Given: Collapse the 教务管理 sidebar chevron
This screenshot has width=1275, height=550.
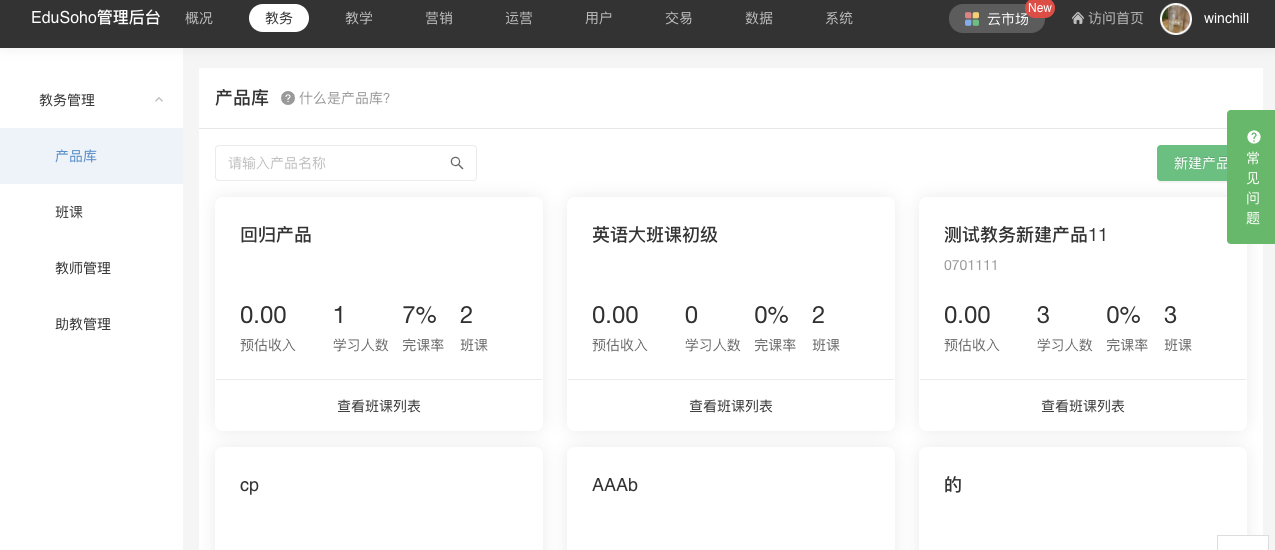Looking at the screenshot, I should coord(159,99).
